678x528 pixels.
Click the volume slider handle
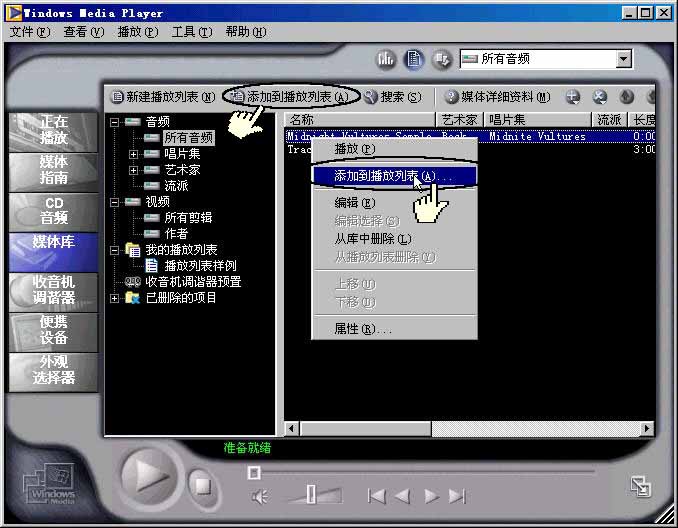(x=311, y=495)
